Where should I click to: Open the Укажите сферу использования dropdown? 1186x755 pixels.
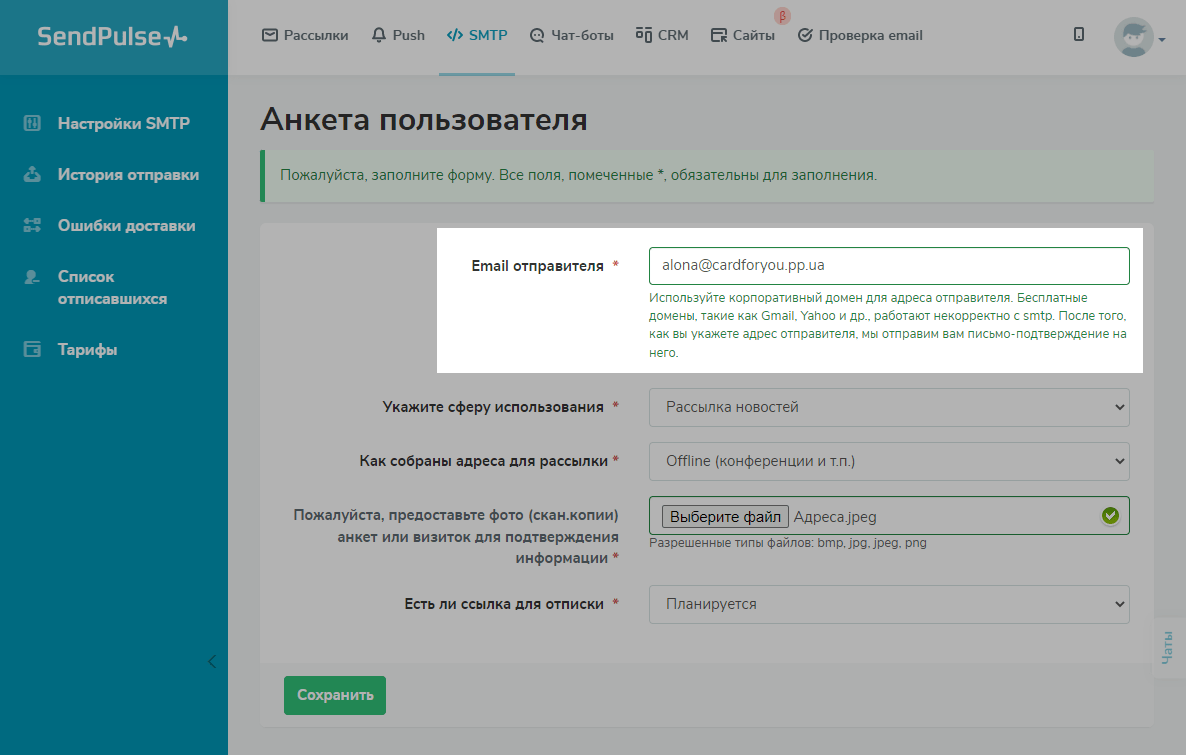[x=889, y=407]
